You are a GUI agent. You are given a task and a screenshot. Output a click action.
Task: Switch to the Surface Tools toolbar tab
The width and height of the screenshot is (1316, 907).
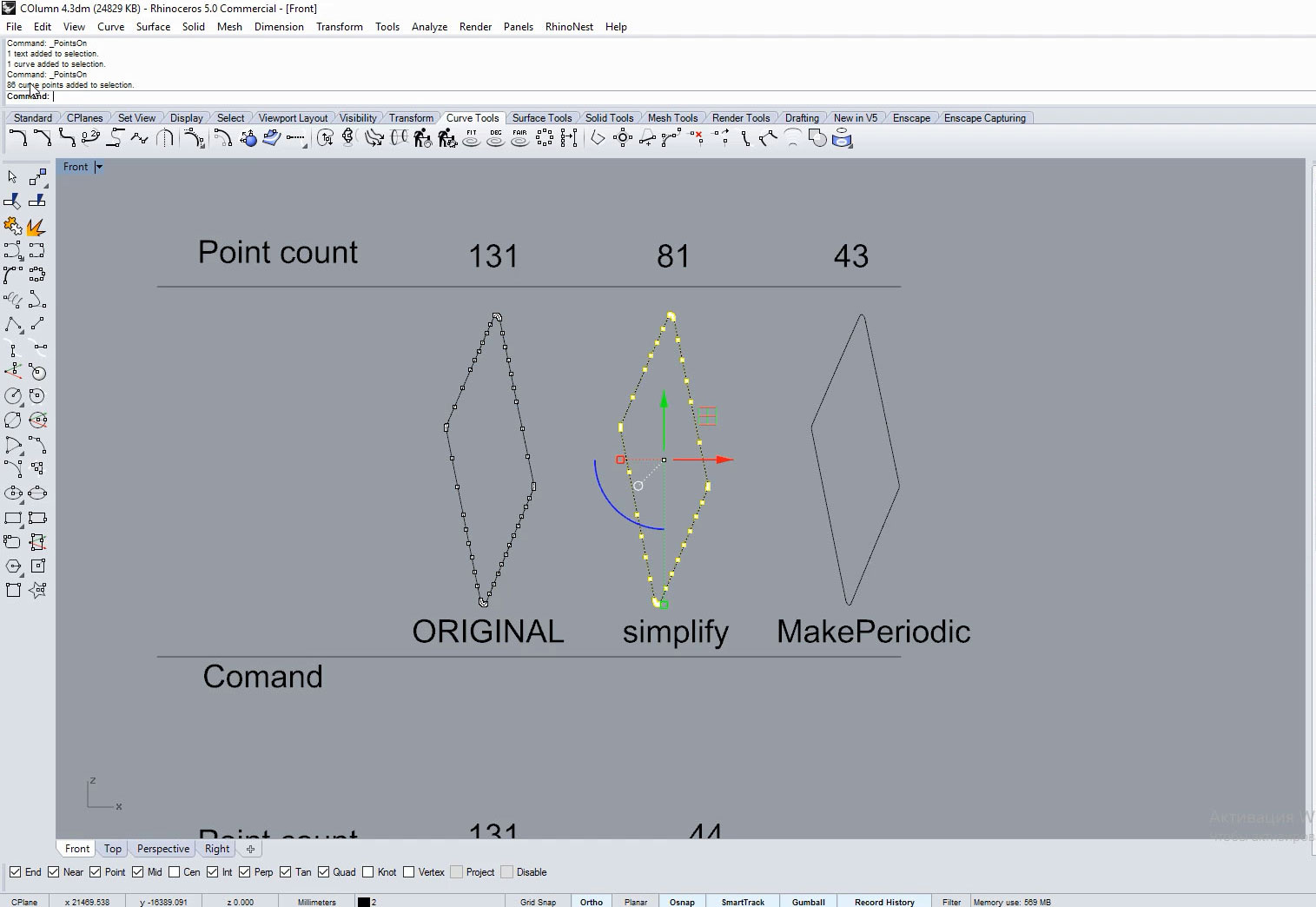[x=542, y=118]
